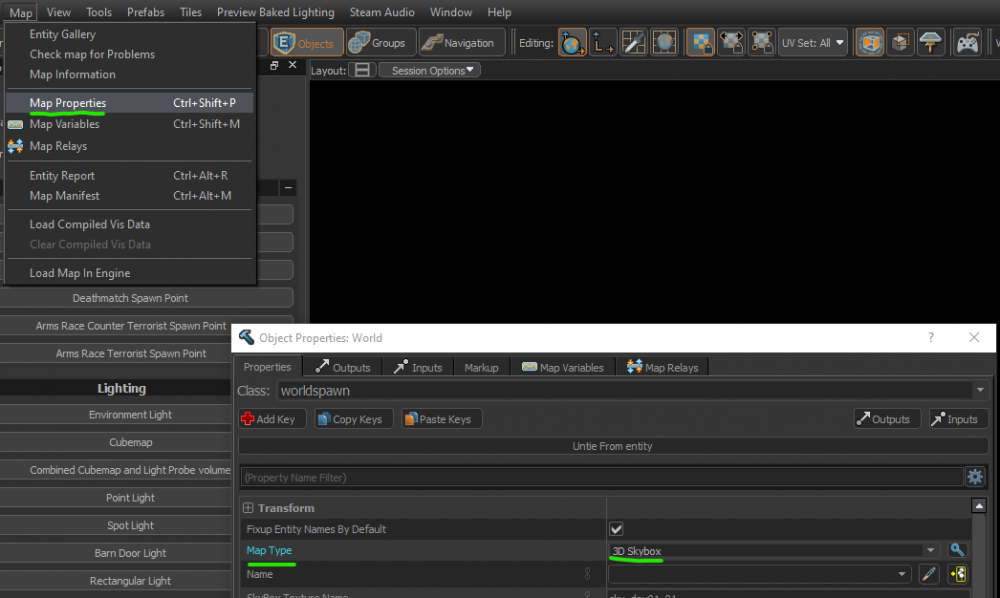Click the Layout split view icon
The height and width of the screenshot is (598, 1000).
click(362, 70)
